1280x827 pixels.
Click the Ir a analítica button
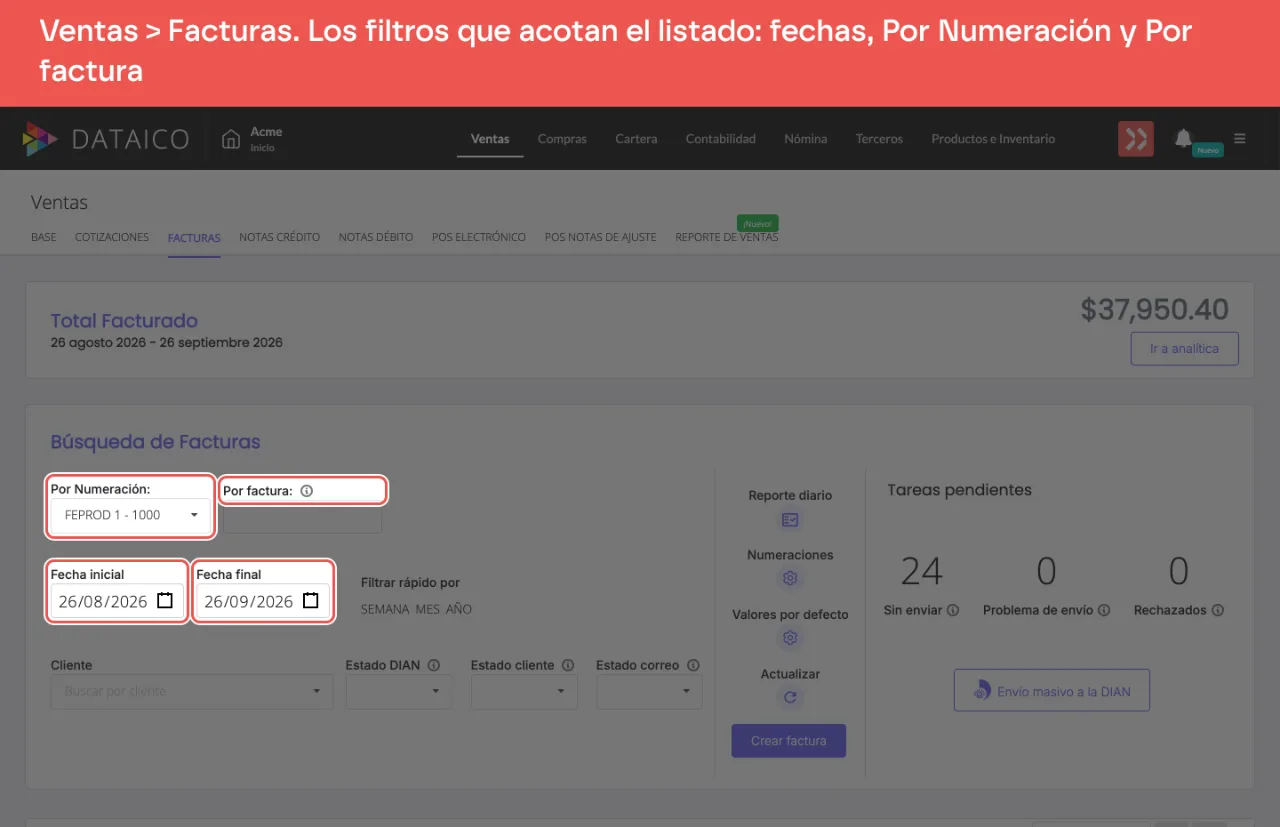[x=1185, y=349]
